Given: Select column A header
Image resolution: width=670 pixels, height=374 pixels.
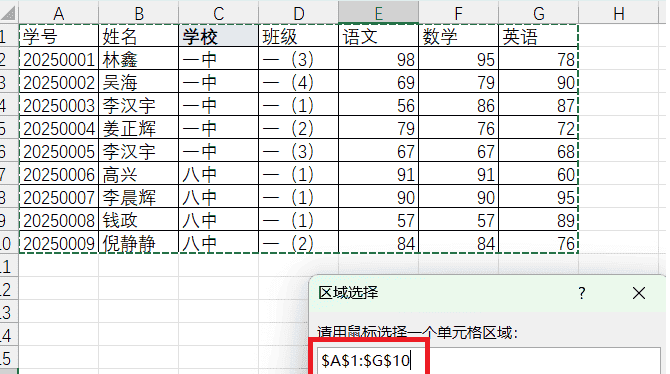Looking at the screenshot, I should click(x=59, y=13).
